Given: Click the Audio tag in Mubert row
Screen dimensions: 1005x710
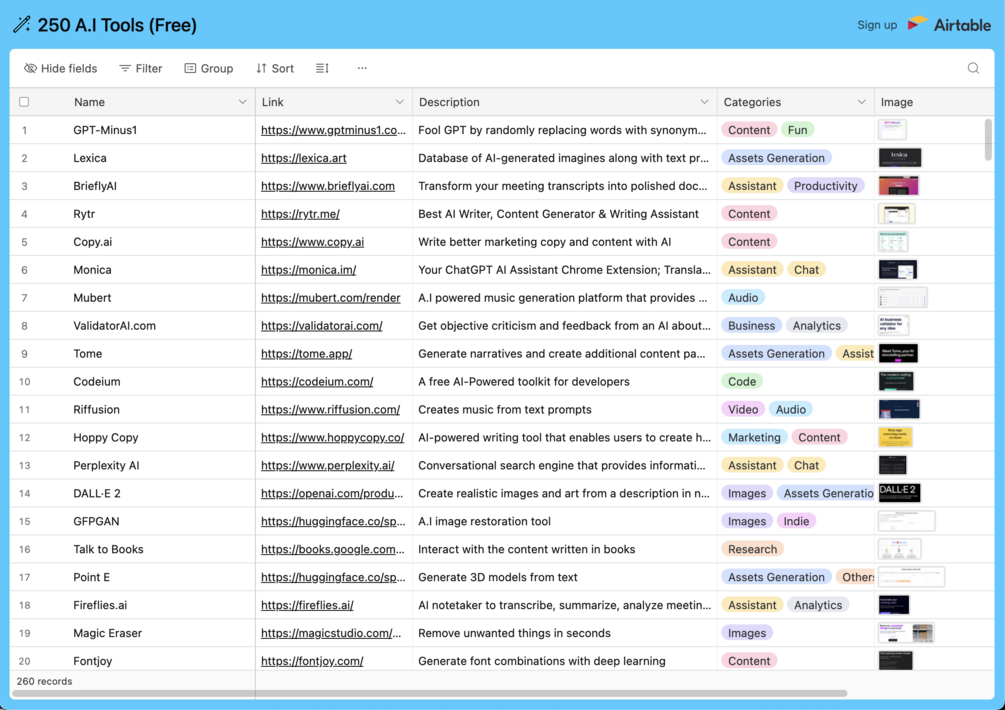Looking at the screenshot, I should (x=743, y=298).
